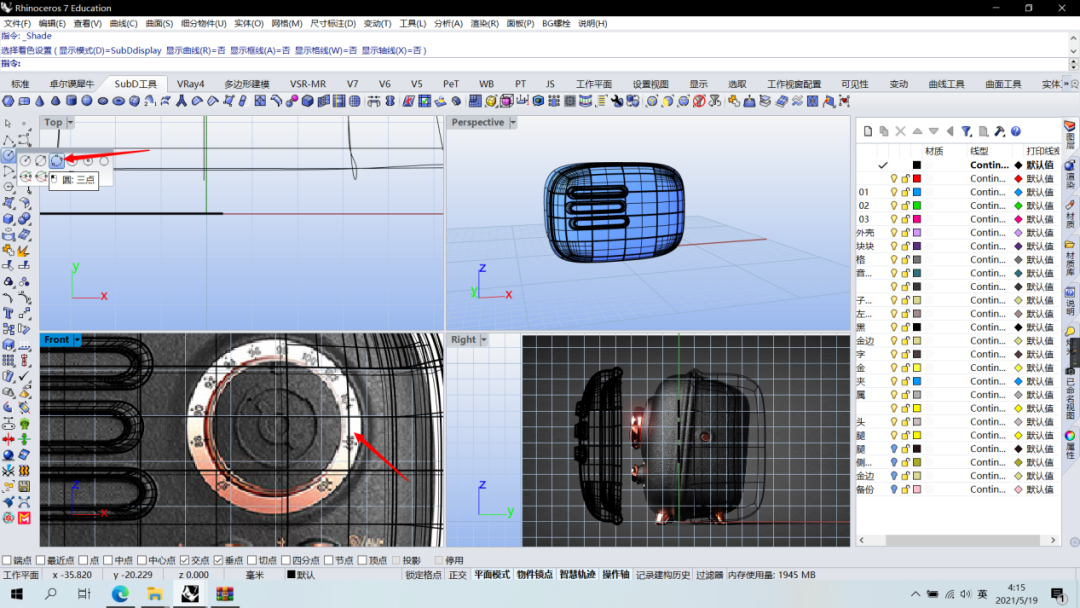Image resolution: width=1080 pixels, height=608 pixels.
Task: Open the Front viewport dropdown arrow
Action: (77, 340)
